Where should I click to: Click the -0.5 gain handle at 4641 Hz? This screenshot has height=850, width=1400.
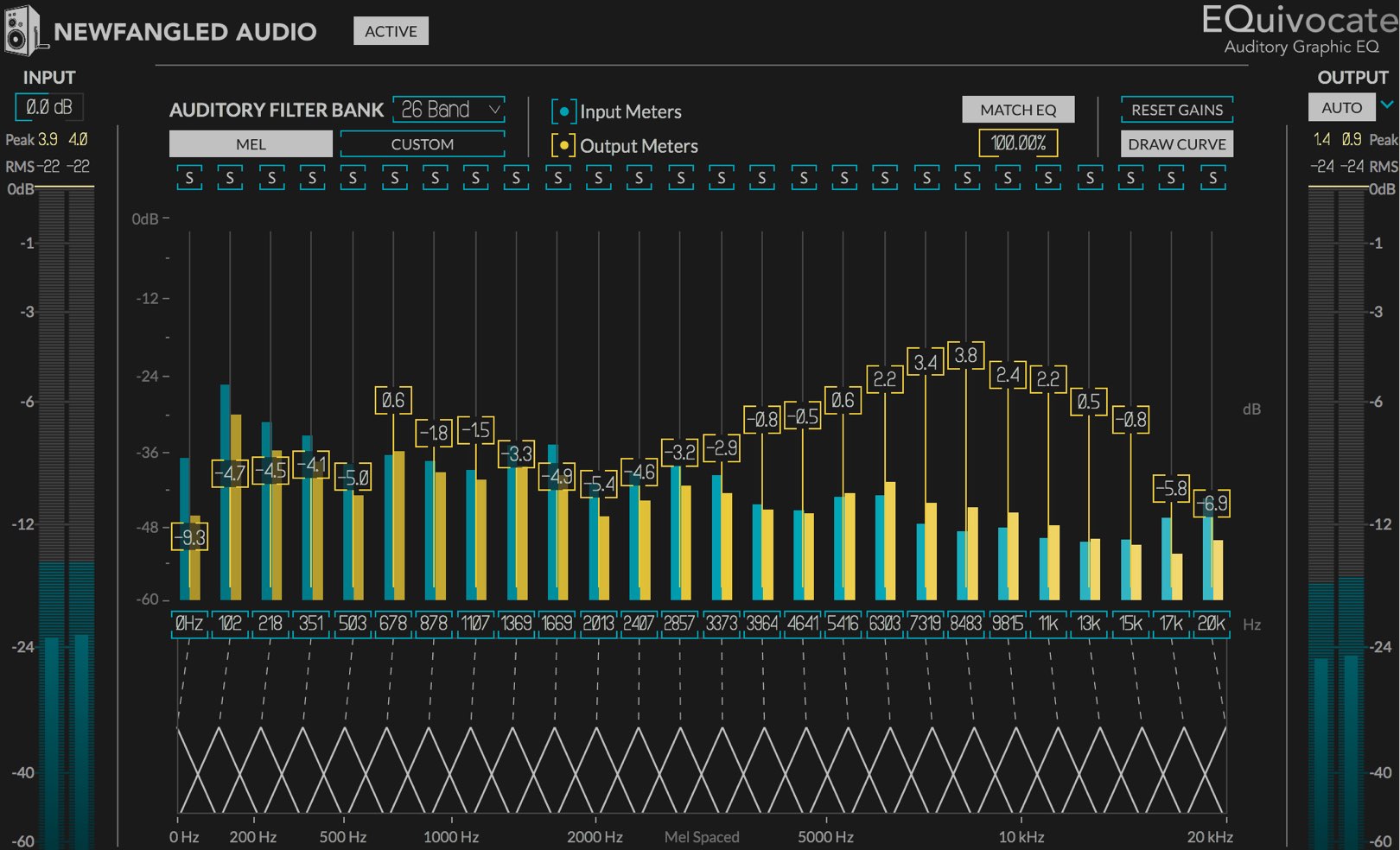click(x=803, y=416)
